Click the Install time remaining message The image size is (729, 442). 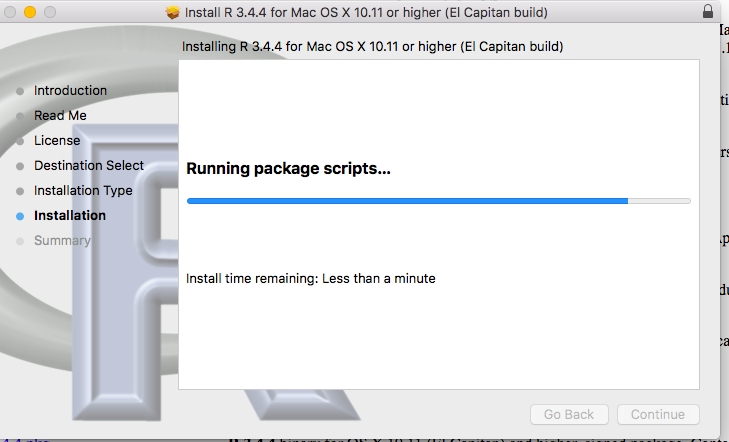coord(311,278)
